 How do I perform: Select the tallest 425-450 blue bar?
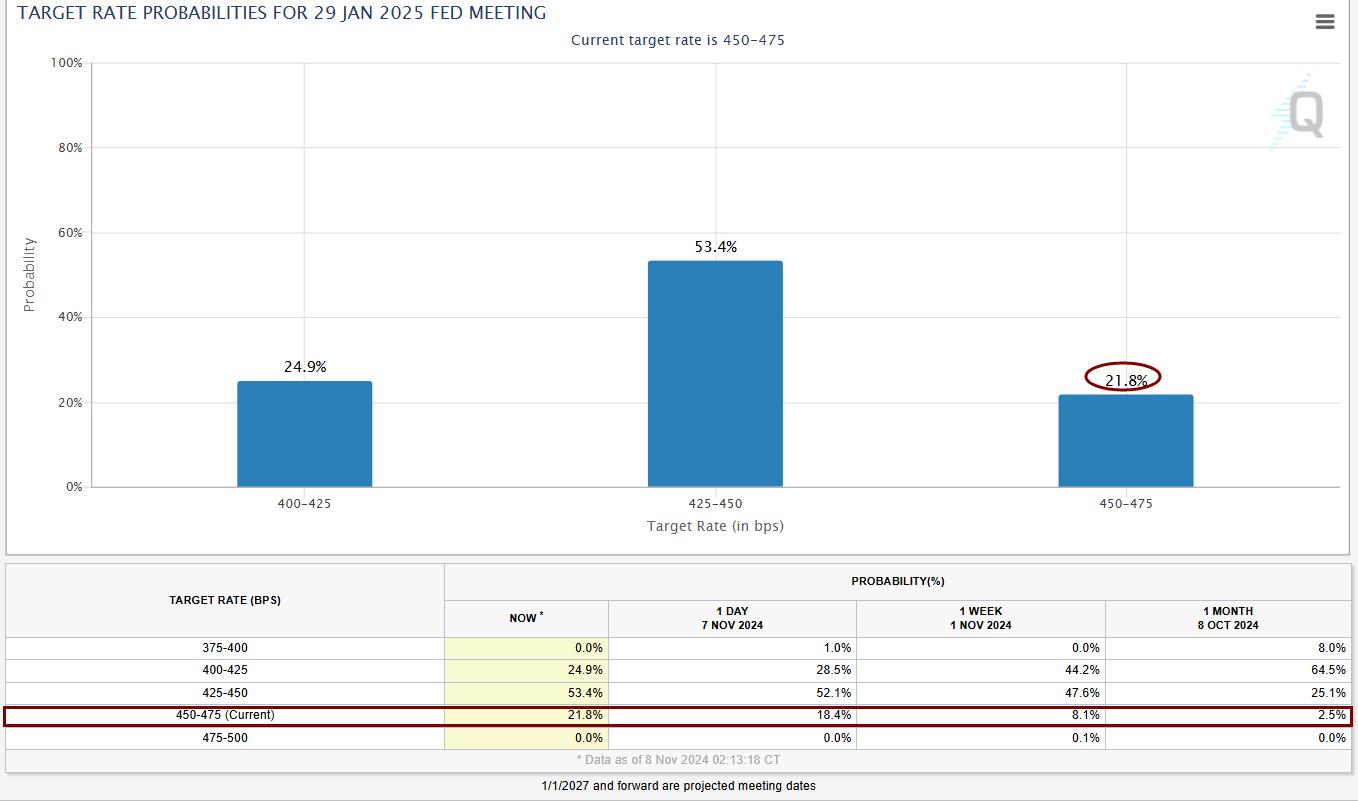pos(715,374)
